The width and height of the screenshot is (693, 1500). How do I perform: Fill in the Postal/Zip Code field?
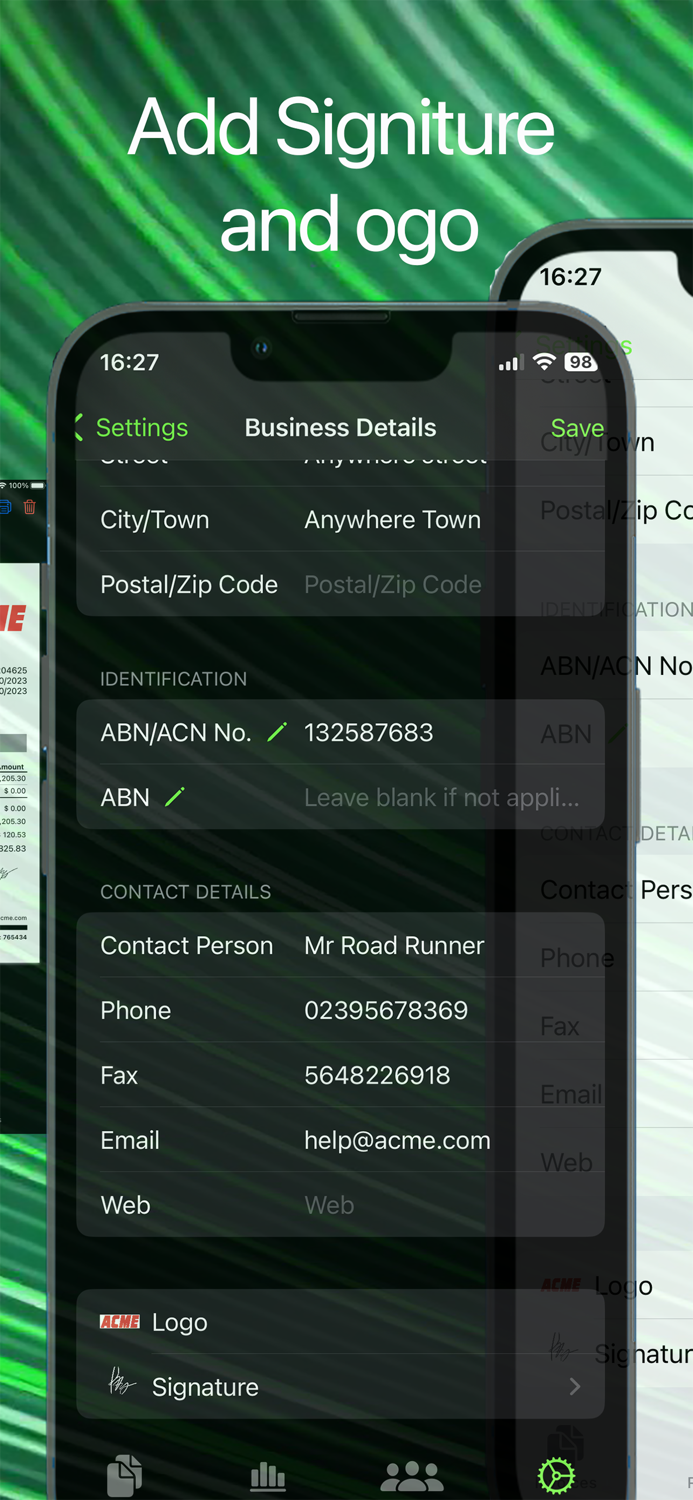point(393,585)
